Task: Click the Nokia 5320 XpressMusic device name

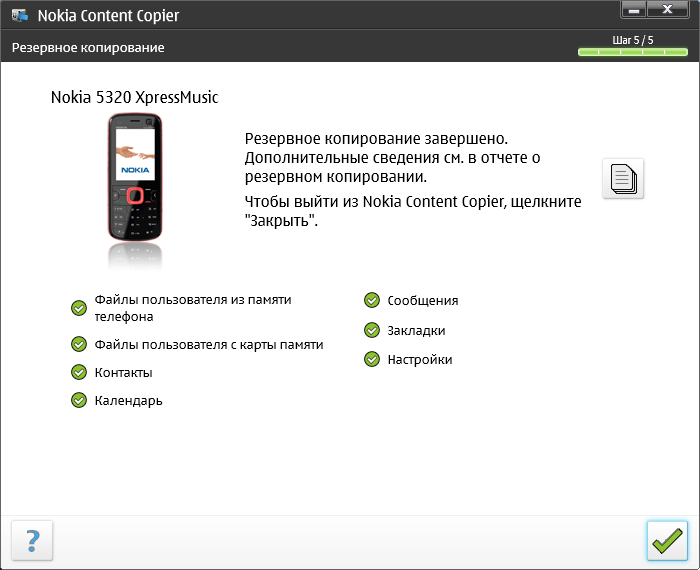Action: (134, 97)
